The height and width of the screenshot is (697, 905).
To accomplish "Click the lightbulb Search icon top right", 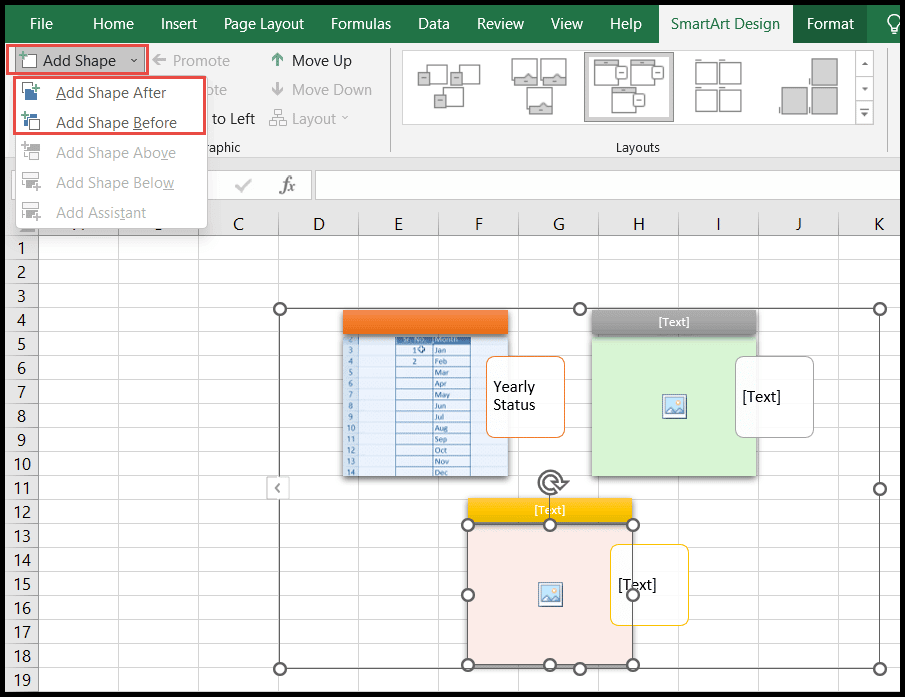I will (893, 23).
